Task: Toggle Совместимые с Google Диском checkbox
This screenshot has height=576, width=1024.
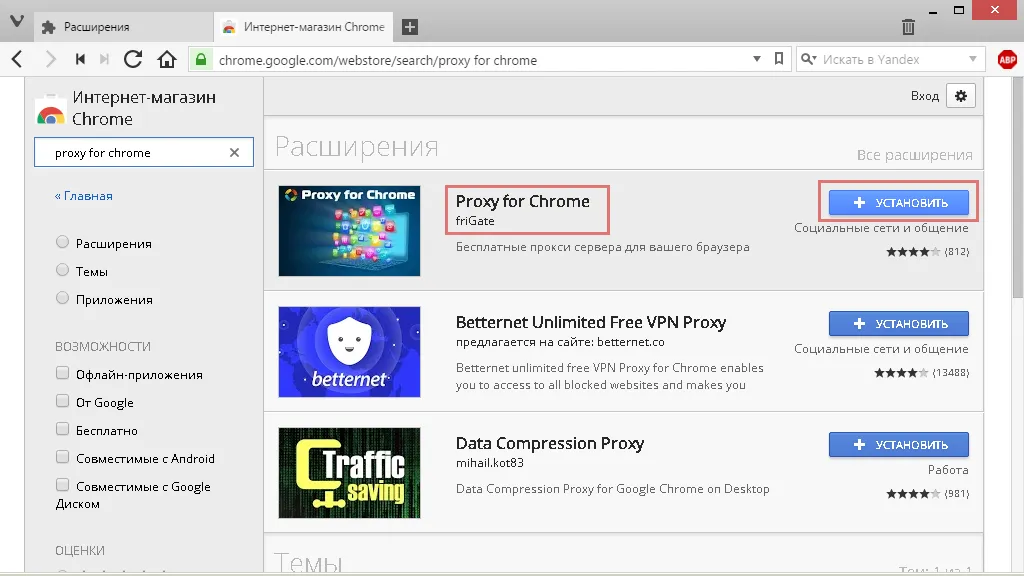Action: point(62,485)
